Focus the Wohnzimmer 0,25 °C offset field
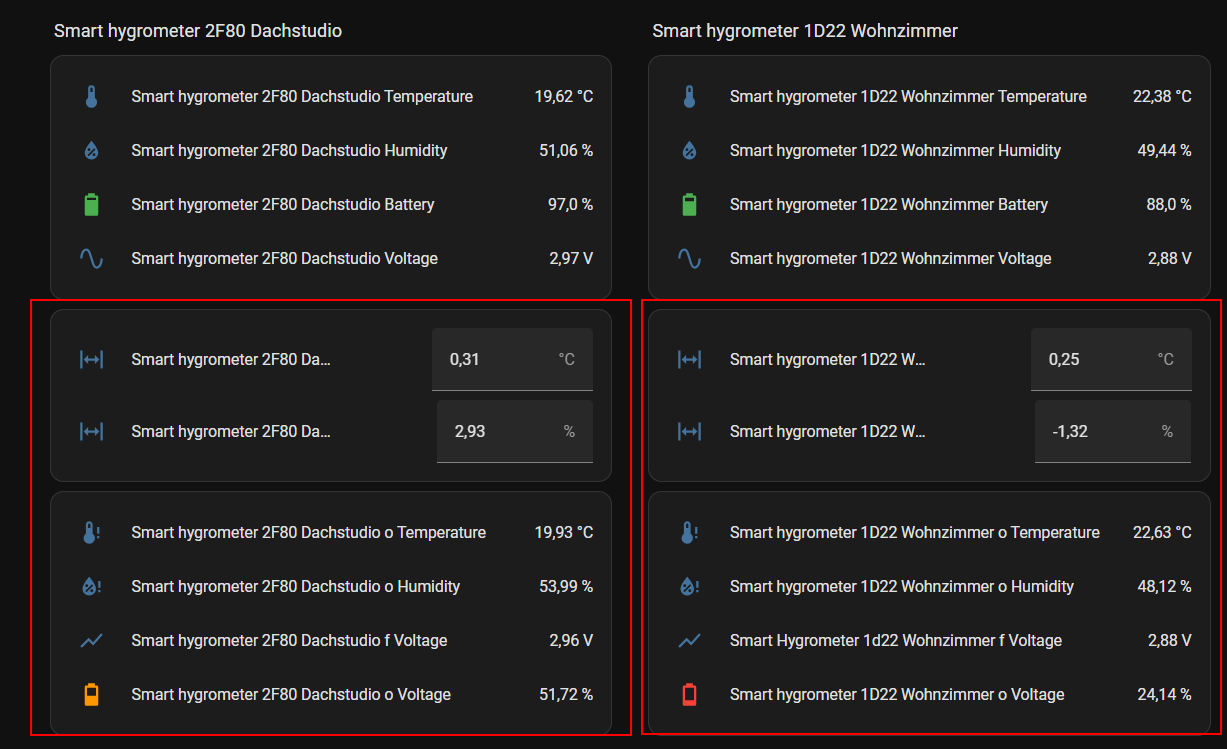This screenshot has width=1227, height=749. click(1097, 360)
